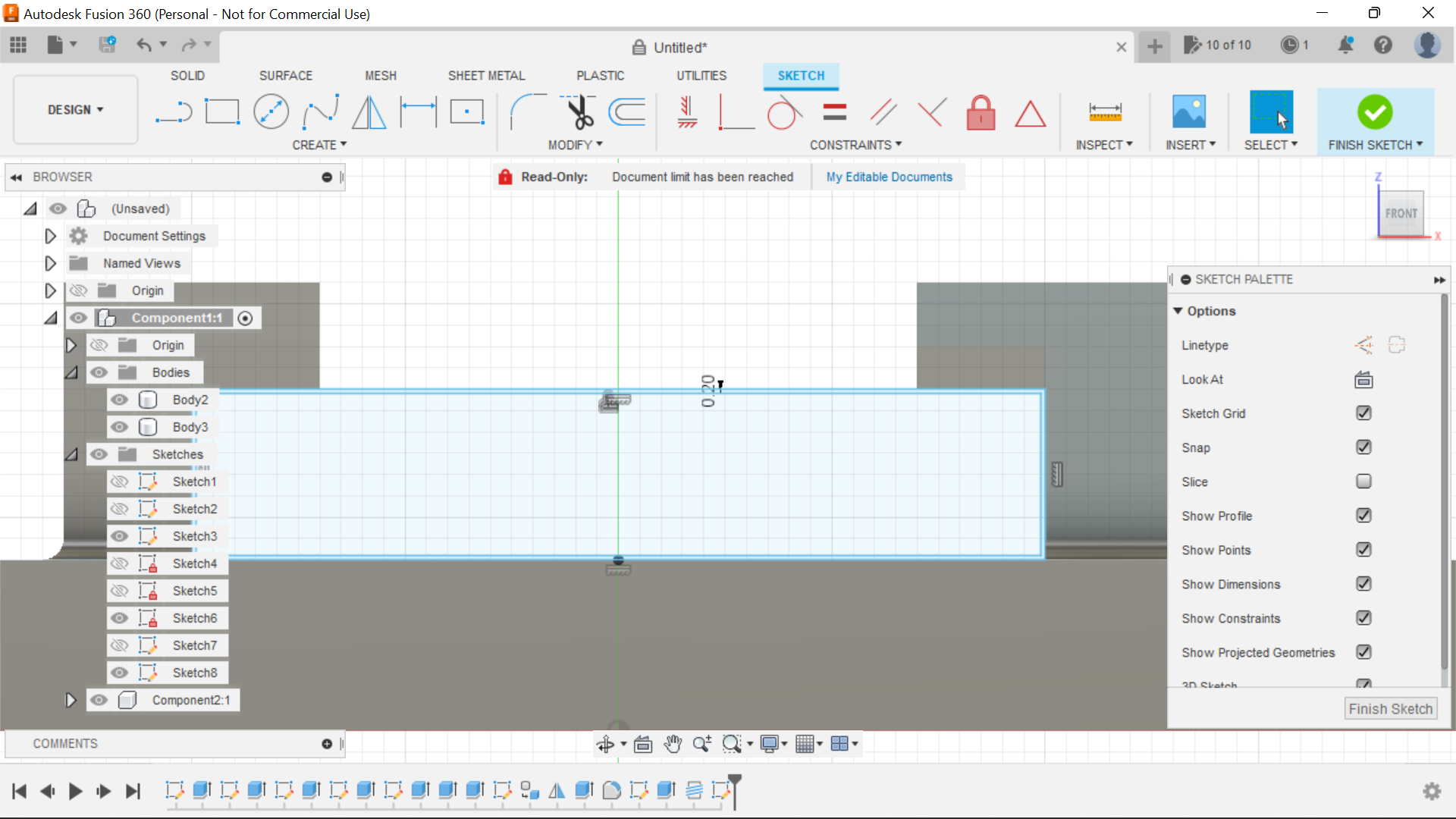
Task: Open the notifications bell
Action: click(1346, 45)
